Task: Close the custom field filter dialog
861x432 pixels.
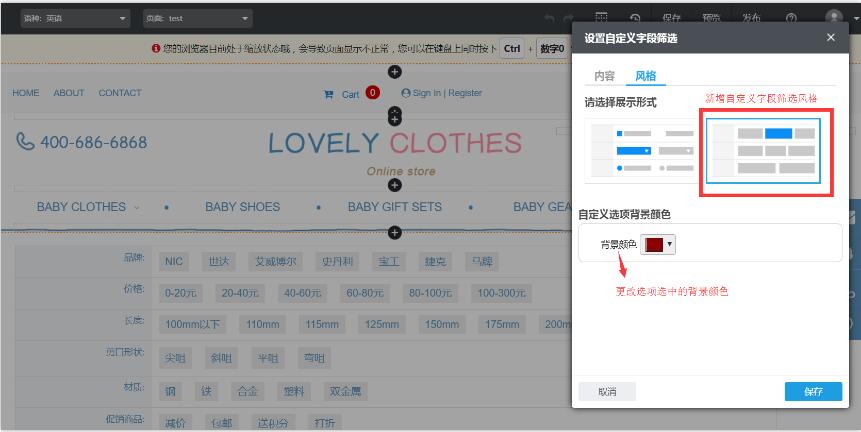Action: pos(830,37)
